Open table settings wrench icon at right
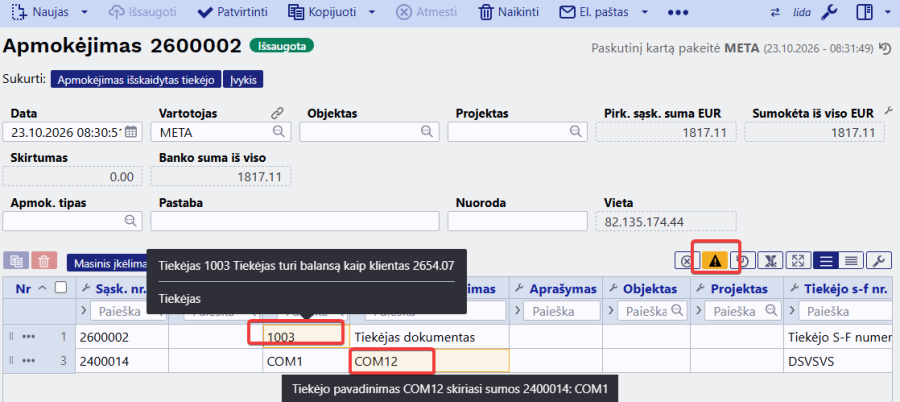The image size is (900, 402). pyautogui.click(x=879, y=261)
